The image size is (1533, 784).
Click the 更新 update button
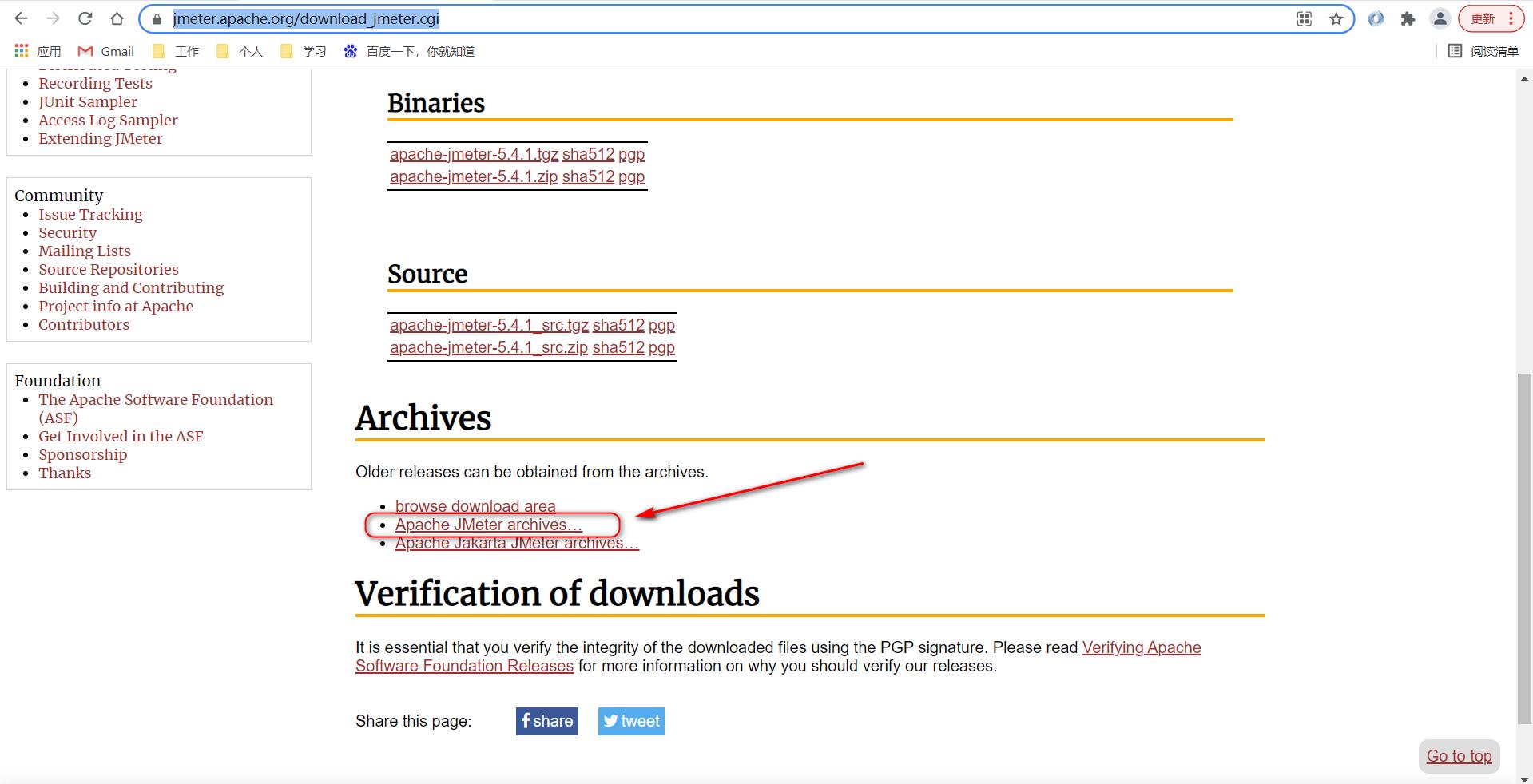[x=1491, y=18]
